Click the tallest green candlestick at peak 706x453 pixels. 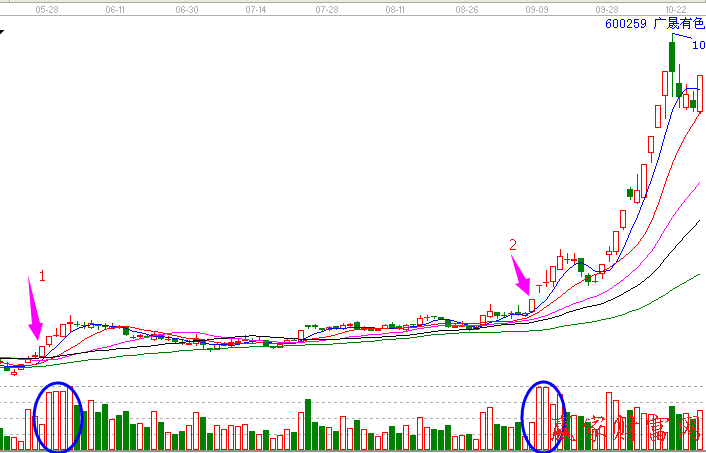pos(672,56)
